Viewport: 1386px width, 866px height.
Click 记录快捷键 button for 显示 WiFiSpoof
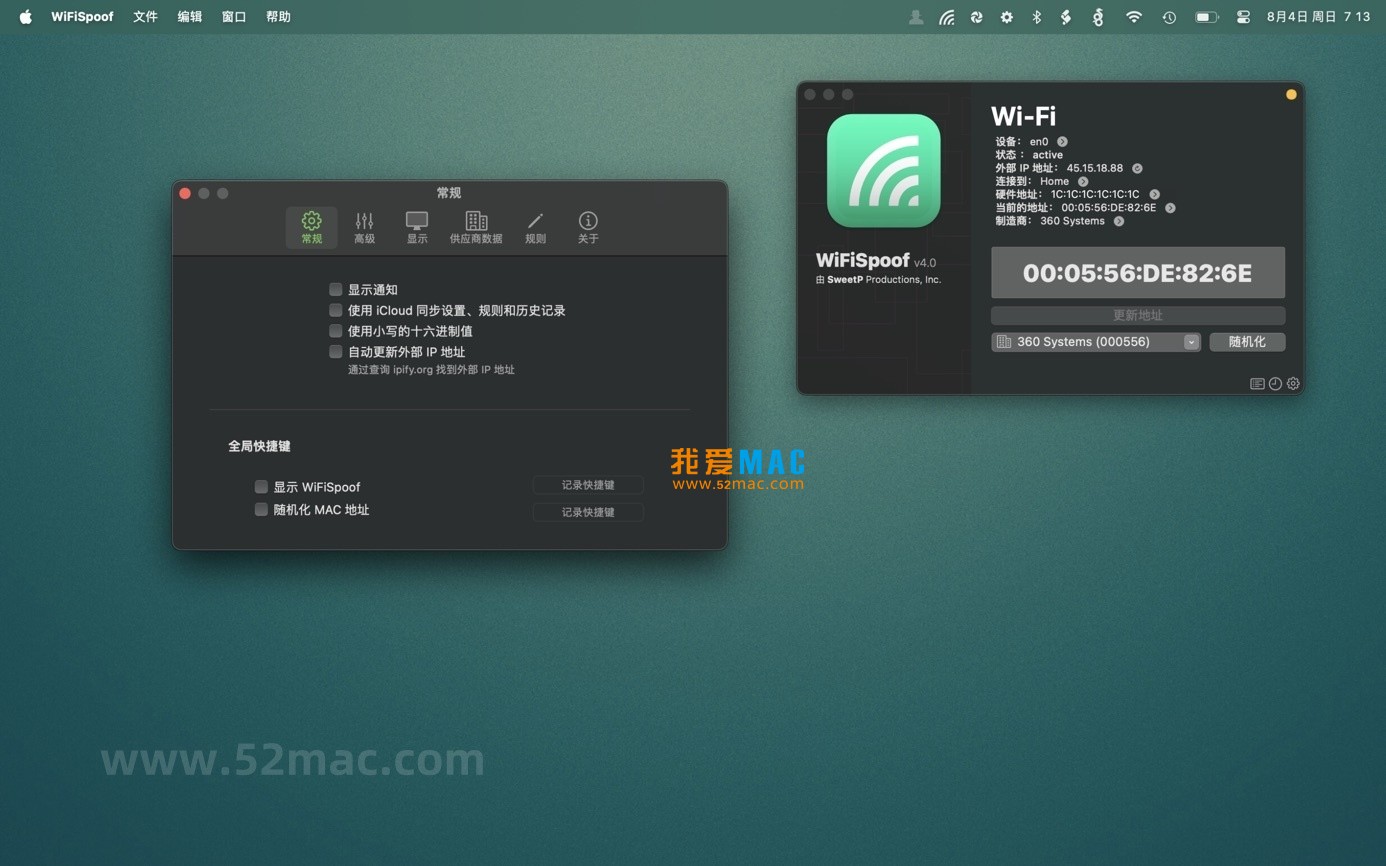587,485
